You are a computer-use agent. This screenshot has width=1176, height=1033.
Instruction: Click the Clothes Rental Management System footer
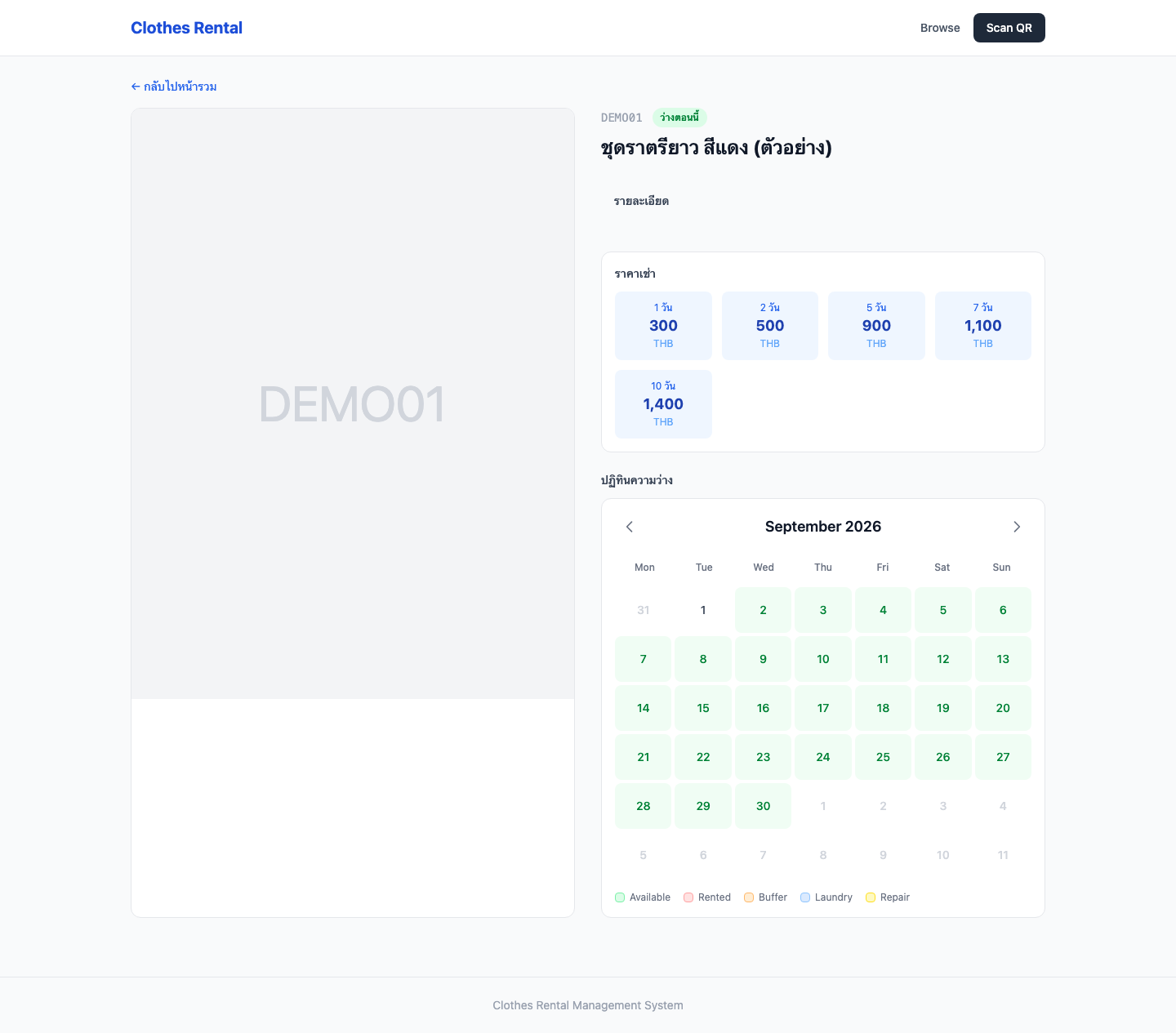coord(588,1005)
